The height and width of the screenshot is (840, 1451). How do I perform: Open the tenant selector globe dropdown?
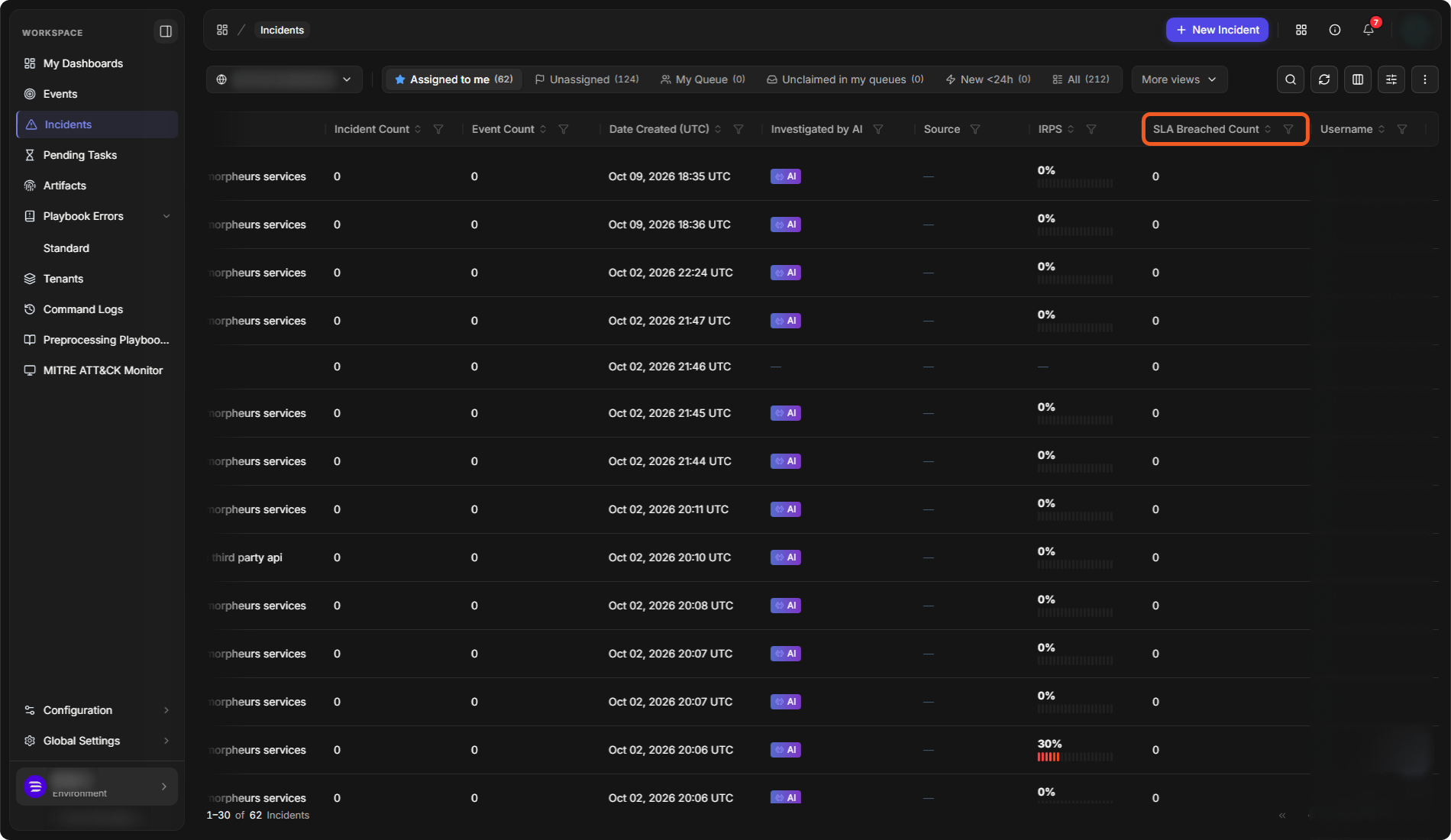(x=284, y=79)
